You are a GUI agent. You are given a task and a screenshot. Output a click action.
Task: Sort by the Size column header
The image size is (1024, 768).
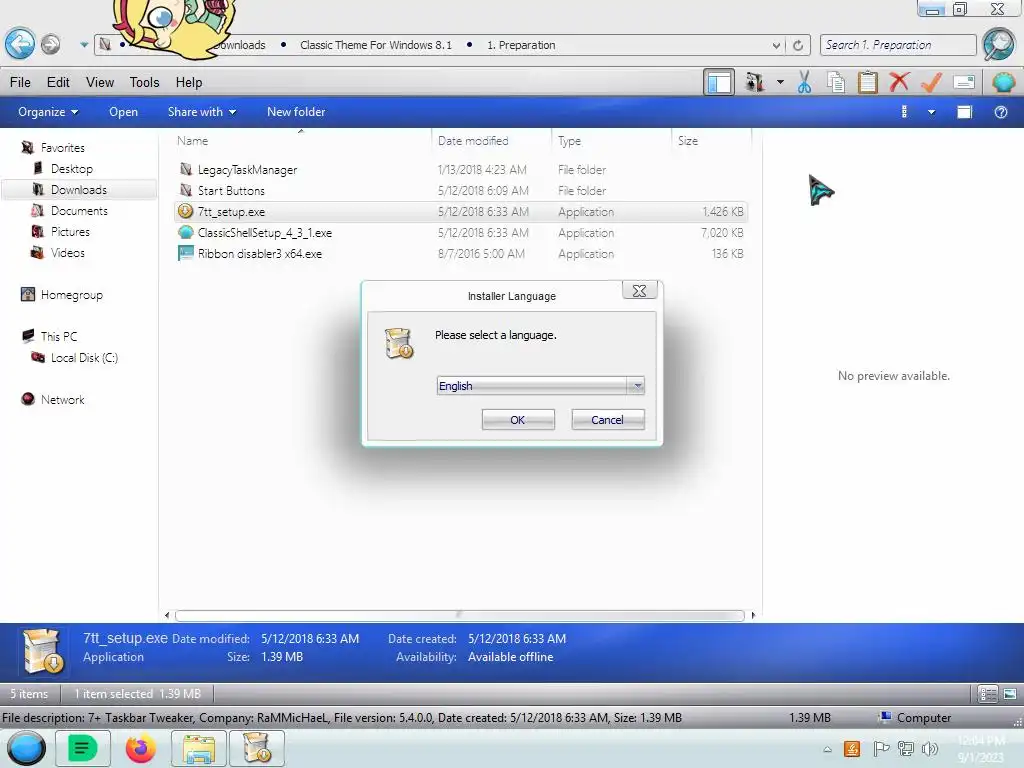pos(711,140)
